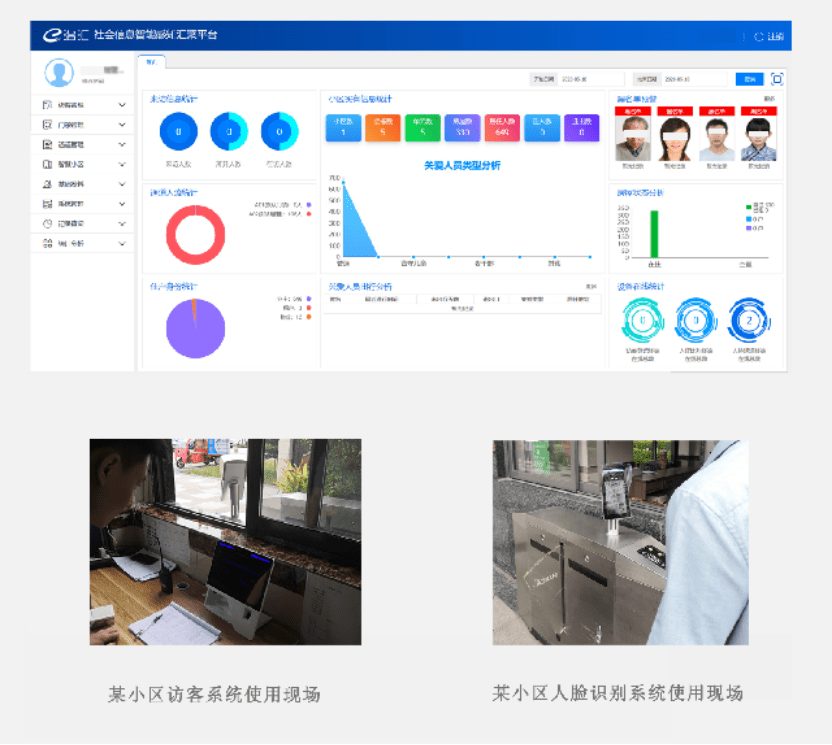This screenshot has height=745, width=832.
Task: Toggle blue legend square of bar chart
Action: (x=749, y=219)
